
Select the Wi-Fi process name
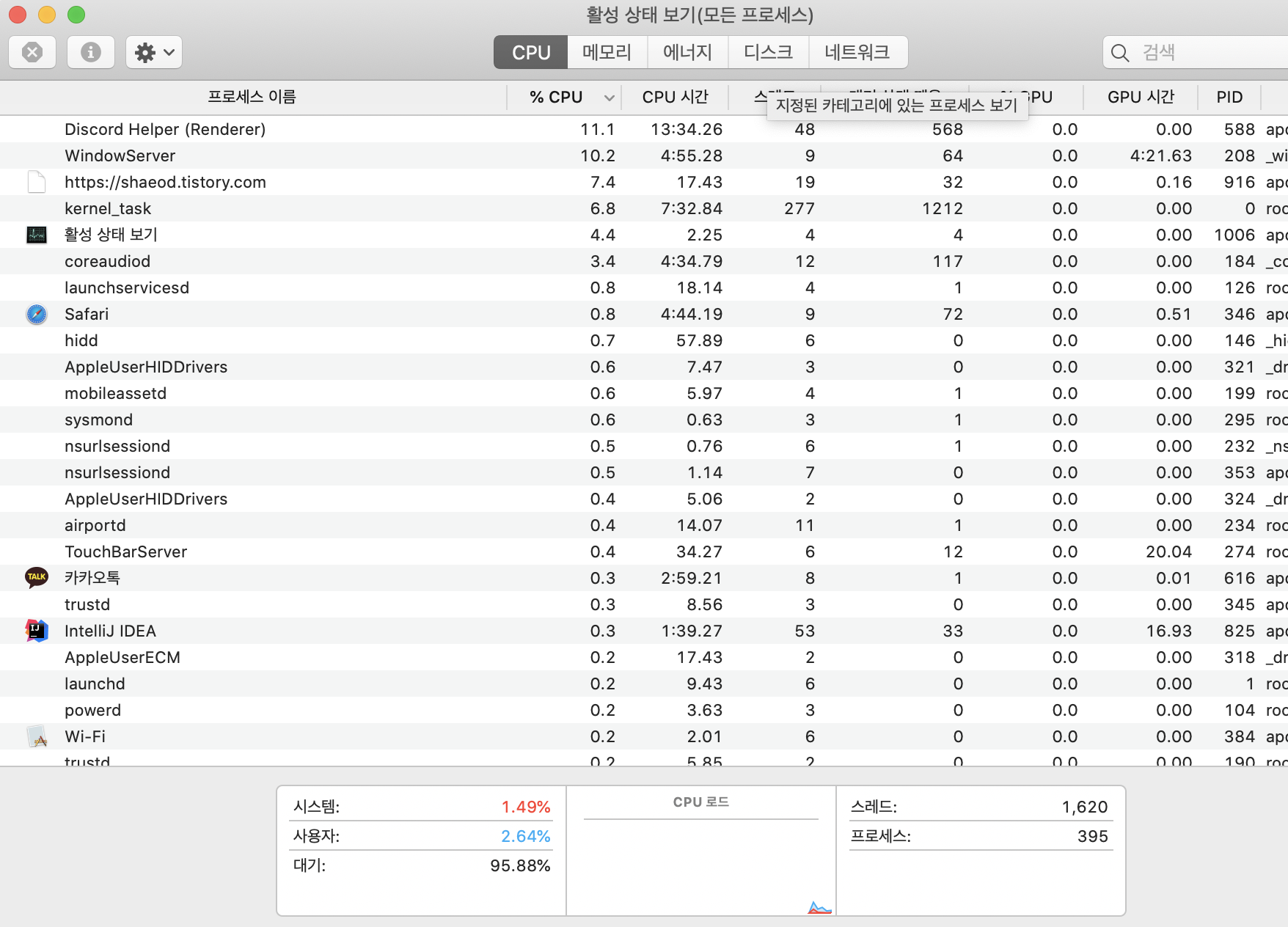85,736
